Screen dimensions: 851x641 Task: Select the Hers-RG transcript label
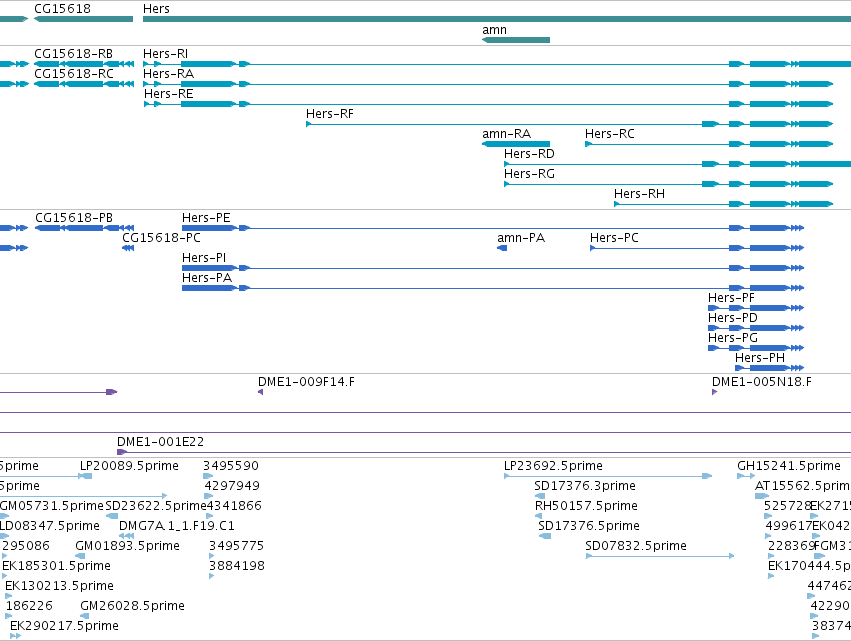529,174
